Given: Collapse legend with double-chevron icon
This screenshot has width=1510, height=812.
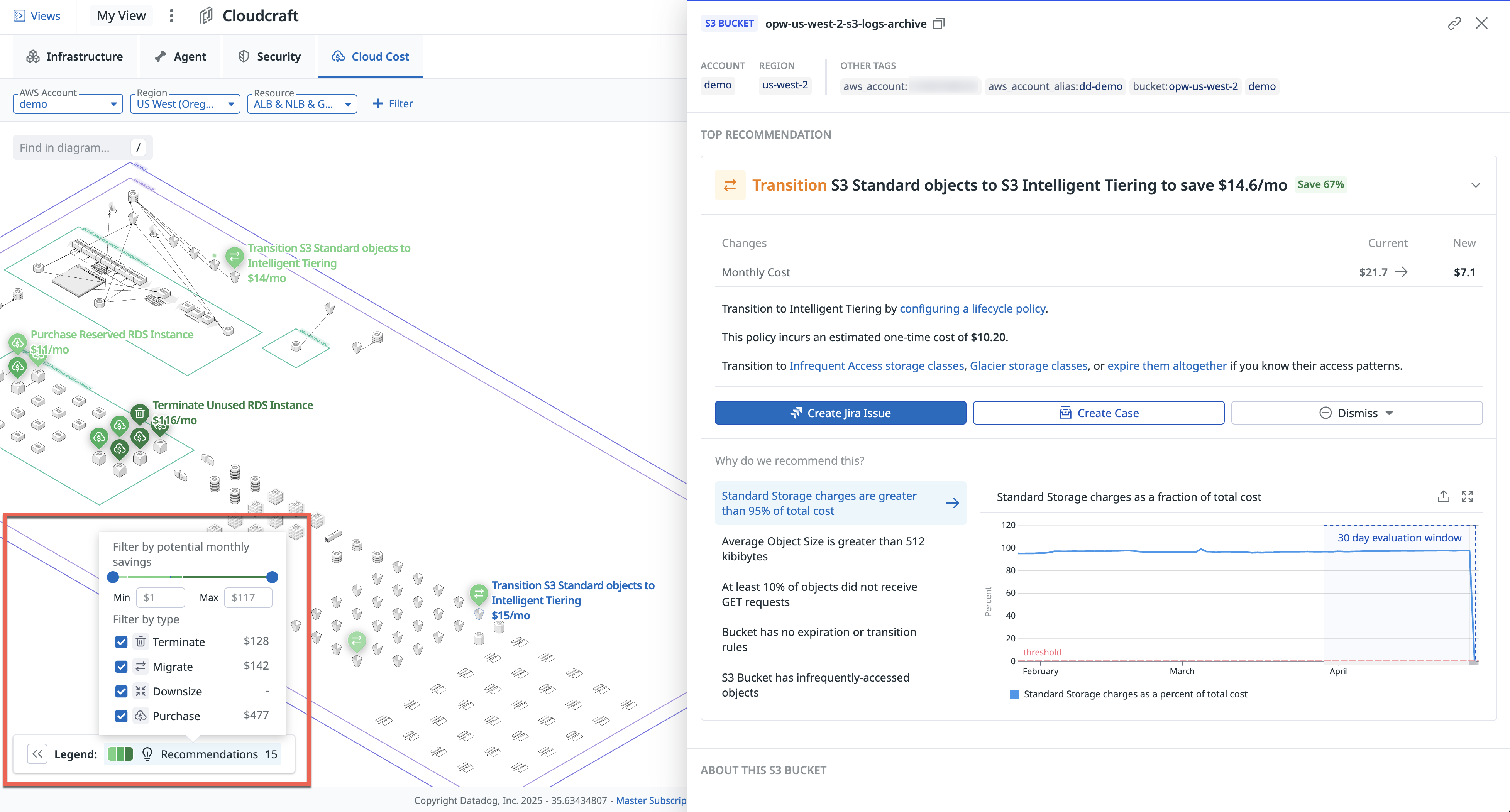Looking at the screenshot, I should (x=37, y=754).
